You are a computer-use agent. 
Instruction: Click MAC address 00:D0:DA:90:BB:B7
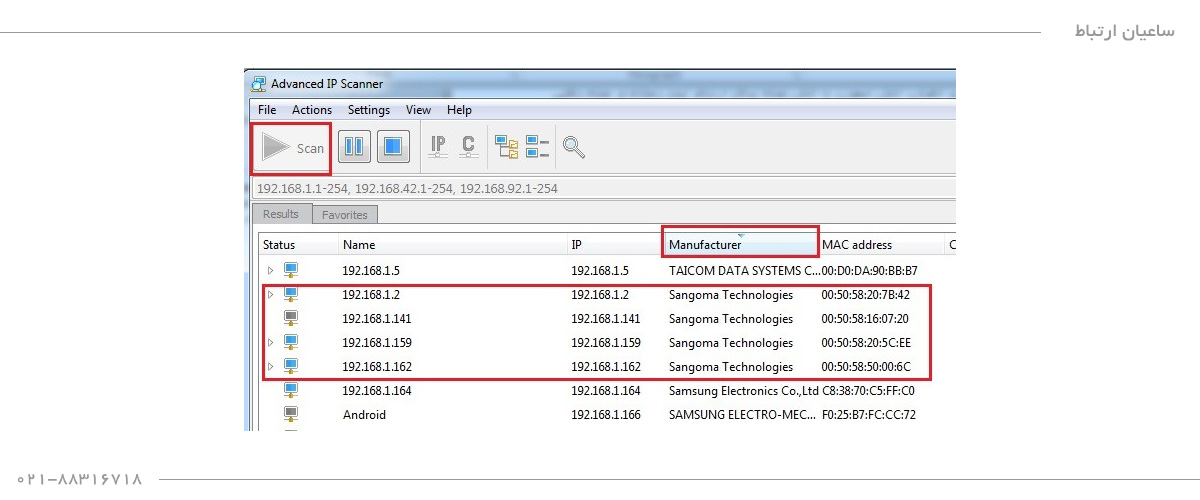click(x=869, y=271)
